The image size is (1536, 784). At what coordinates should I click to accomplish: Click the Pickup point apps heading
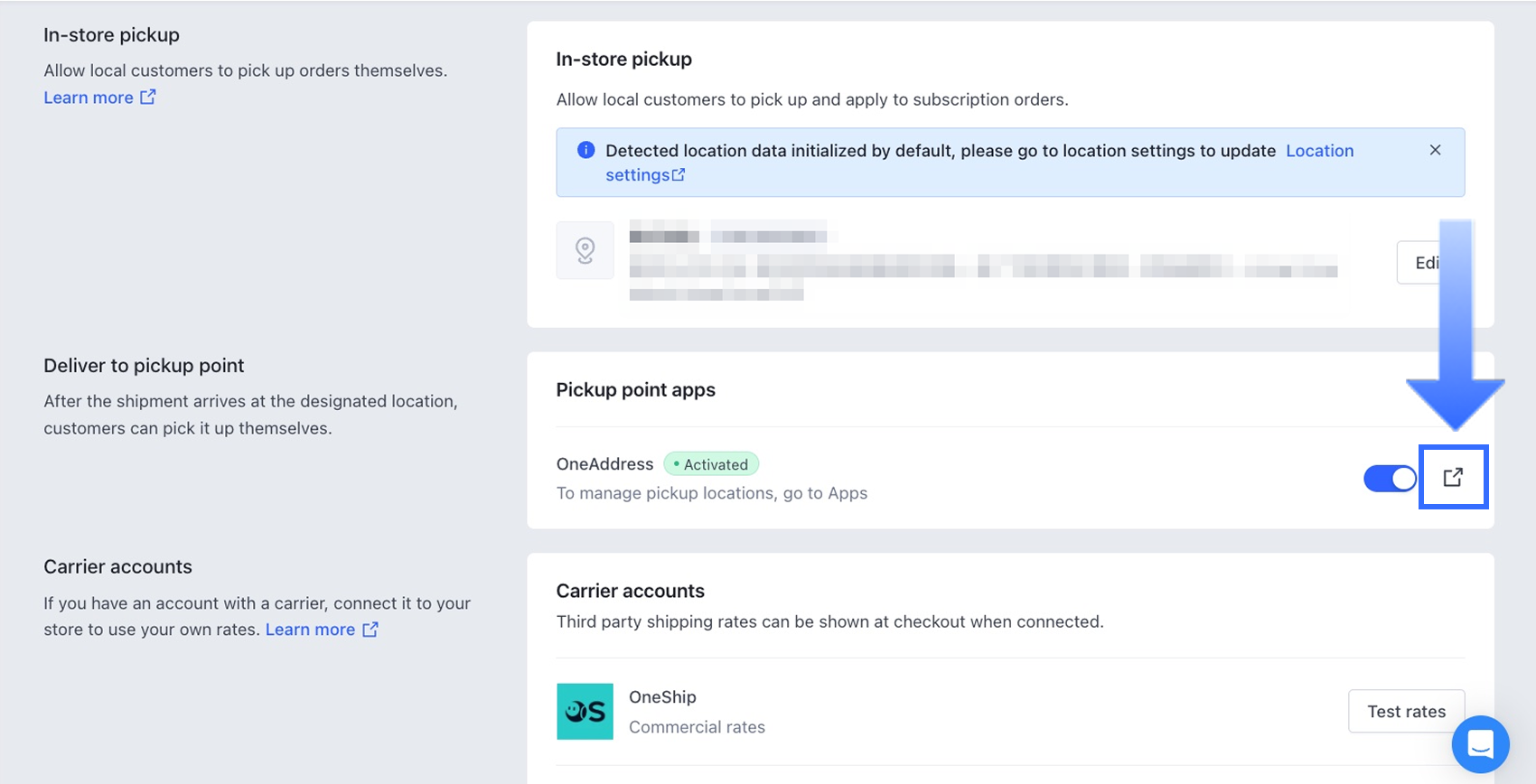click(635, 390)
